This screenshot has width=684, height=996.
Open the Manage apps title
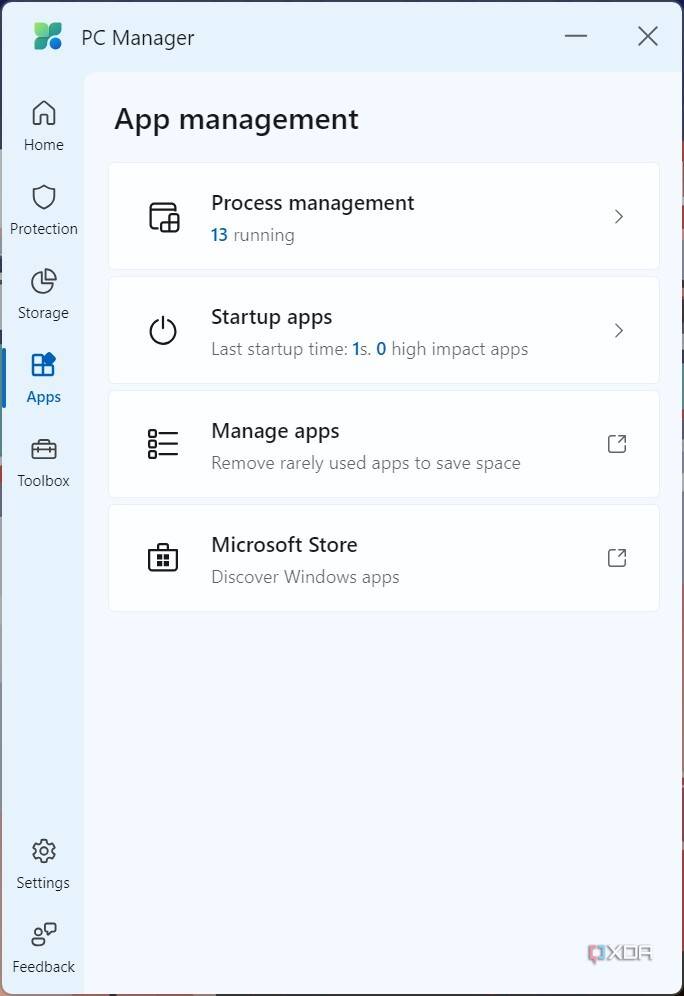click(x=275, y=431)
